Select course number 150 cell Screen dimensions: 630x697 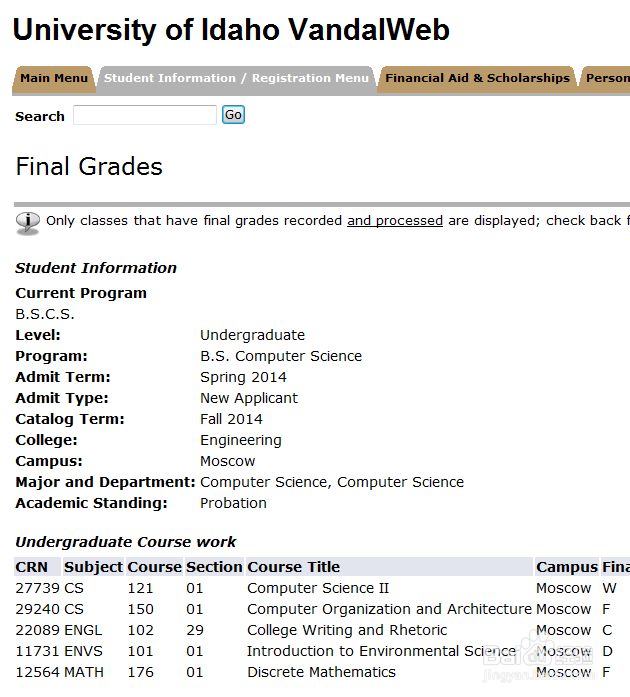pos(140,609)
